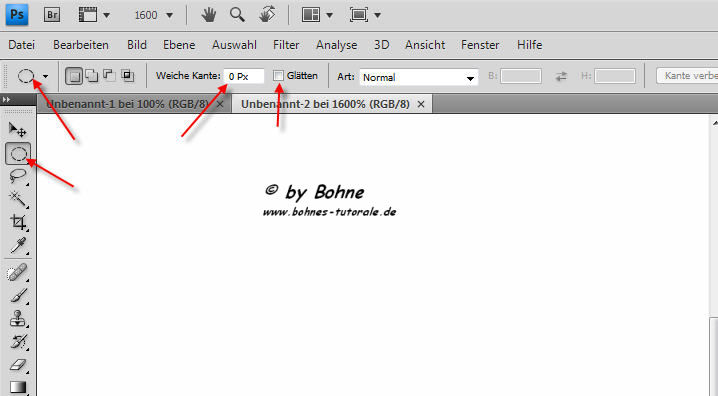Choose the Add to selection mode

click(92, 76)
